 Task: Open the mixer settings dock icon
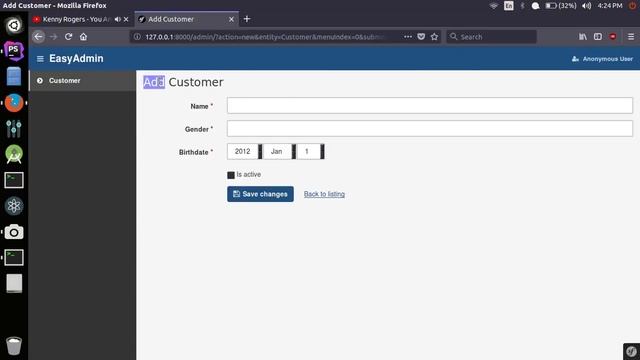coord(14,129)
